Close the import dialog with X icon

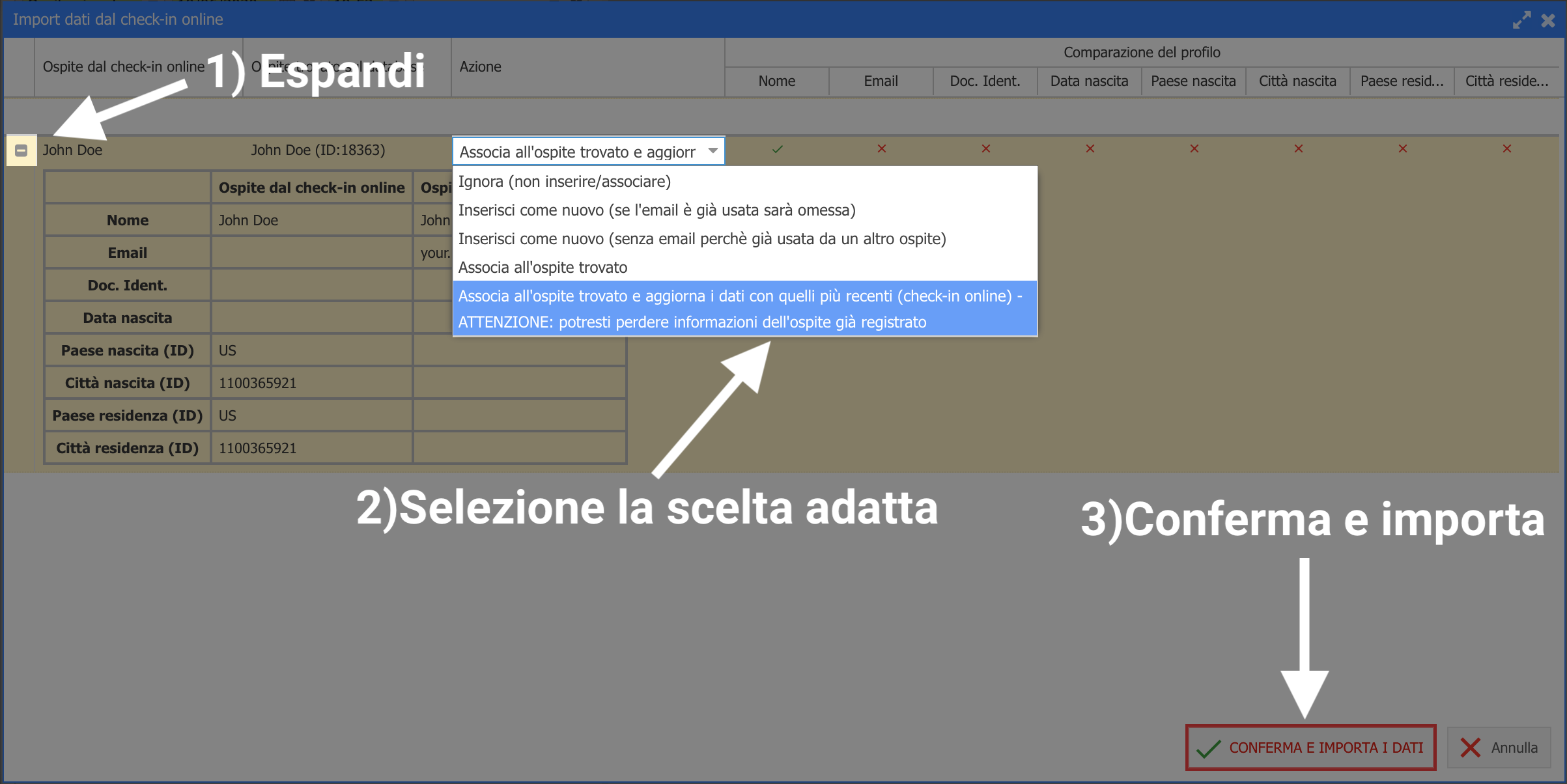pos(1548,20)
